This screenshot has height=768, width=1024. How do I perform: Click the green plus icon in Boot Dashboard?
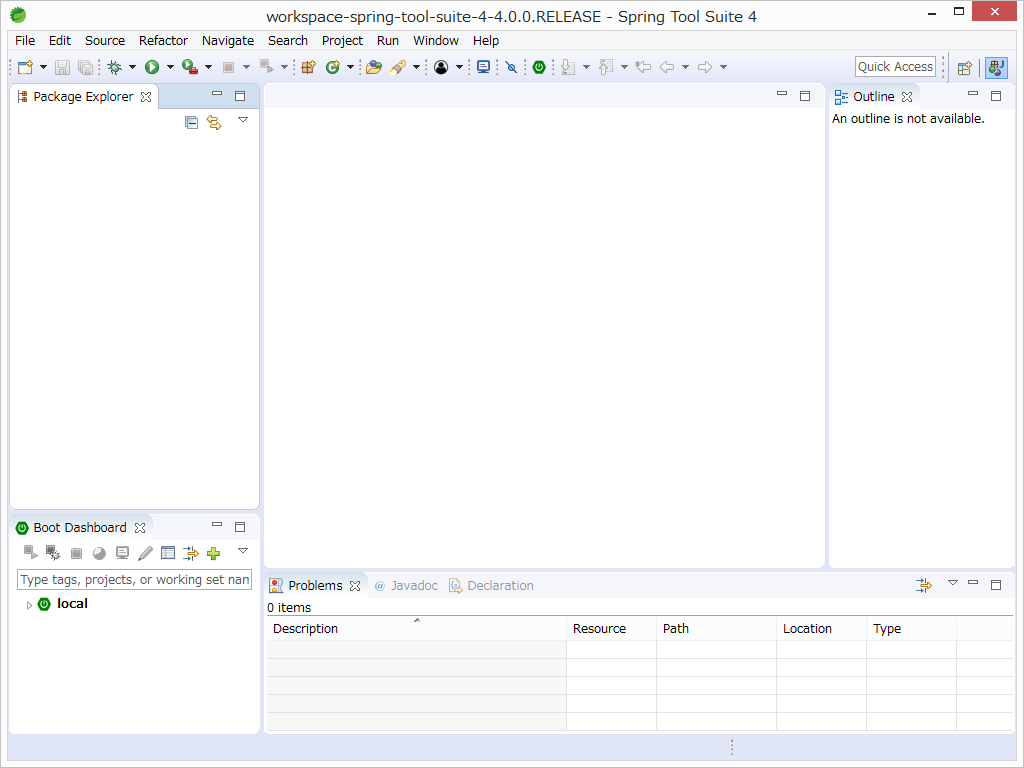point(214,554)
